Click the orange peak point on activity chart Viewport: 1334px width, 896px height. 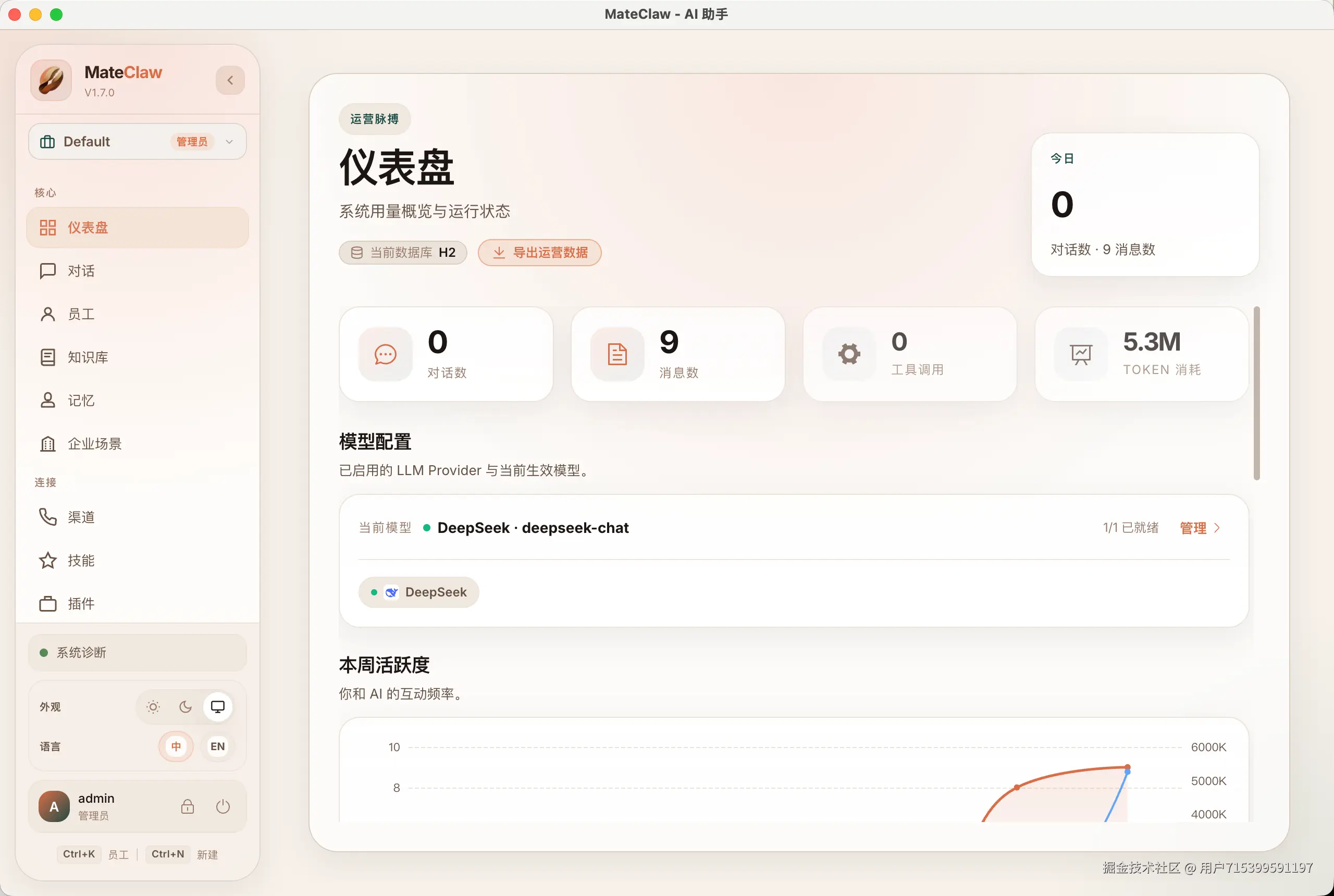point(1127,767)
